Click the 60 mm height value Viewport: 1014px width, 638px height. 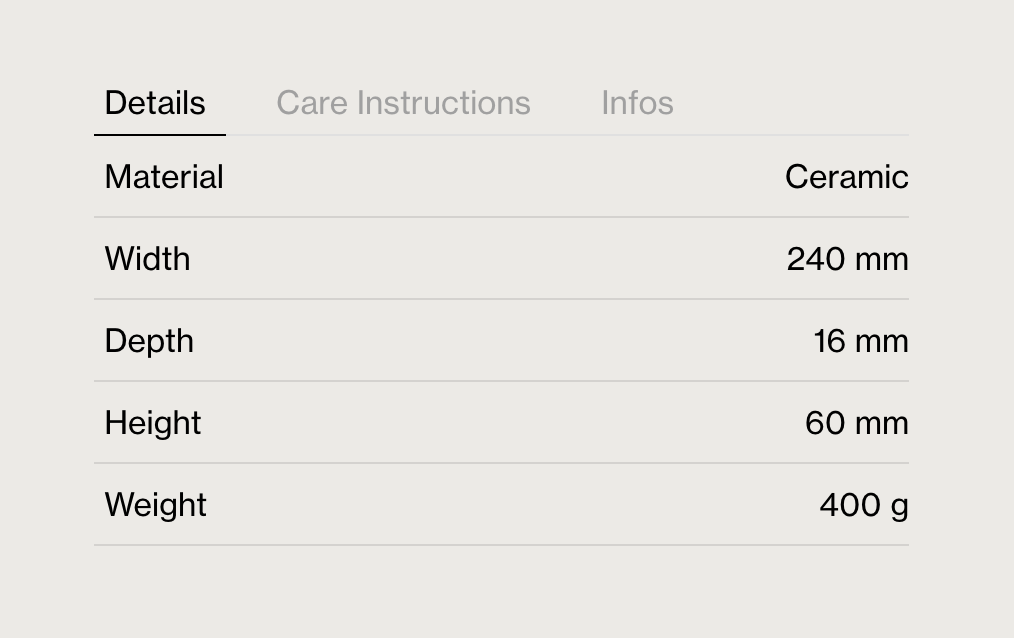(x=856, y=423)
